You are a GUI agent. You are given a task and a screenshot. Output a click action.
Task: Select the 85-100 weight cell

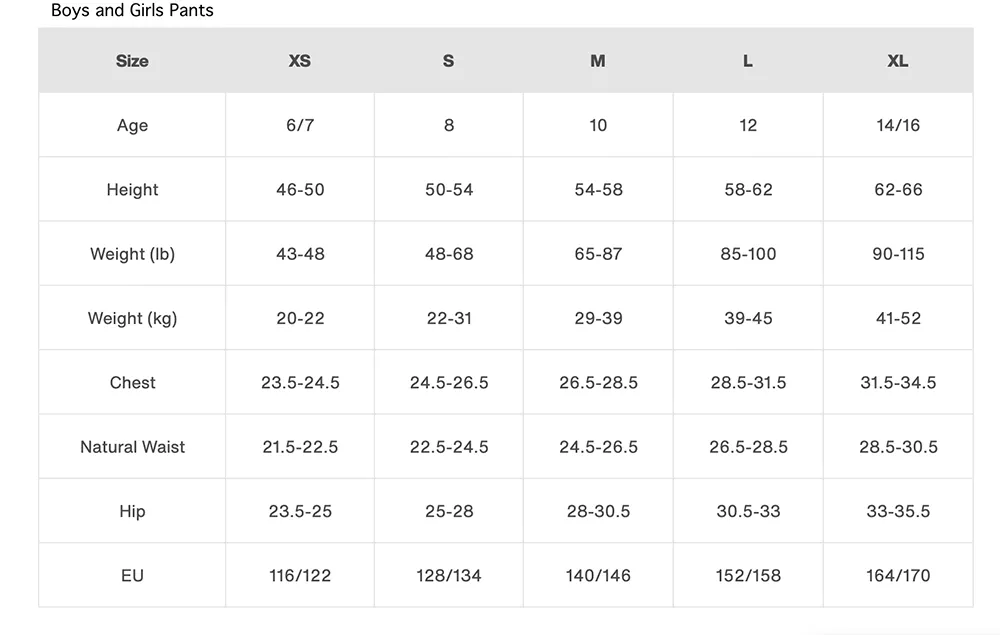pyautogui.click(x=748, y=254)
